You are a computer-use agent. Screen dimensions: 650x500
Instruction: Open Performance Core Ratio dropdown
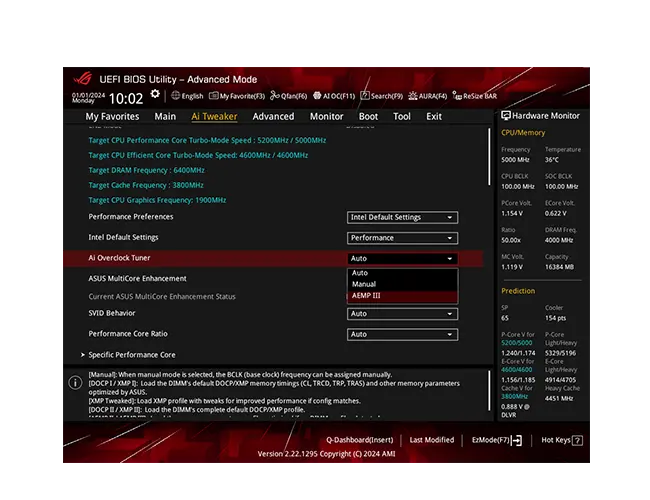pyautogui.click(x=402, y=335)
